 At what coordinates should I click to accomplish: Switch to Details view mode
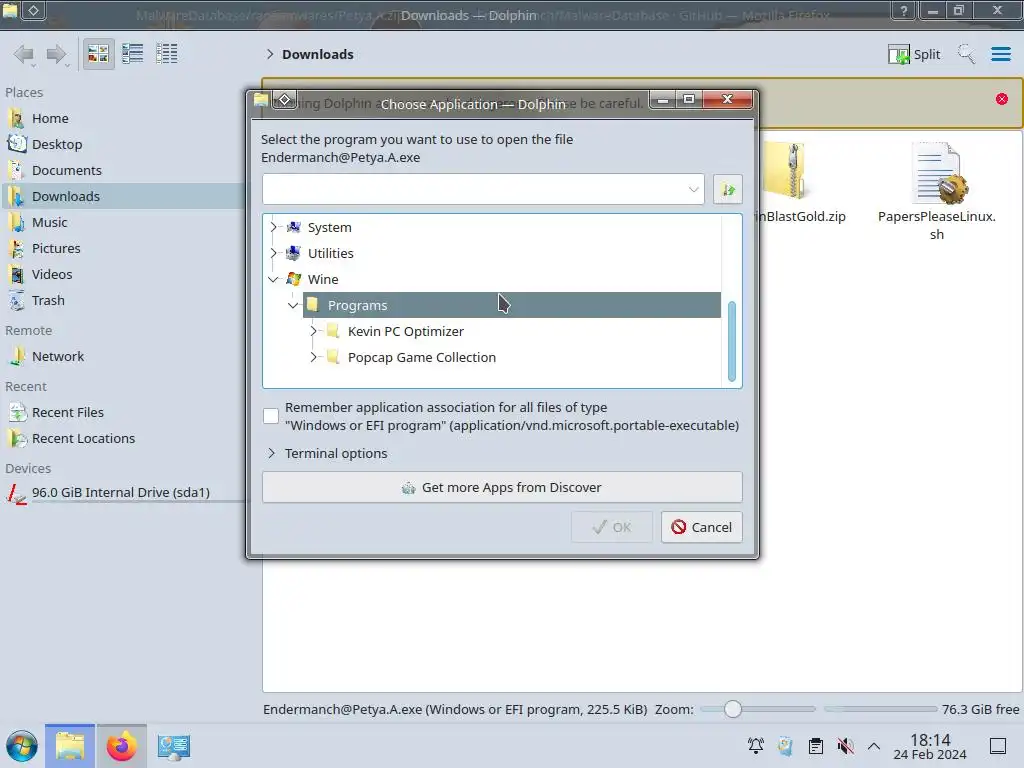(167, 54)
